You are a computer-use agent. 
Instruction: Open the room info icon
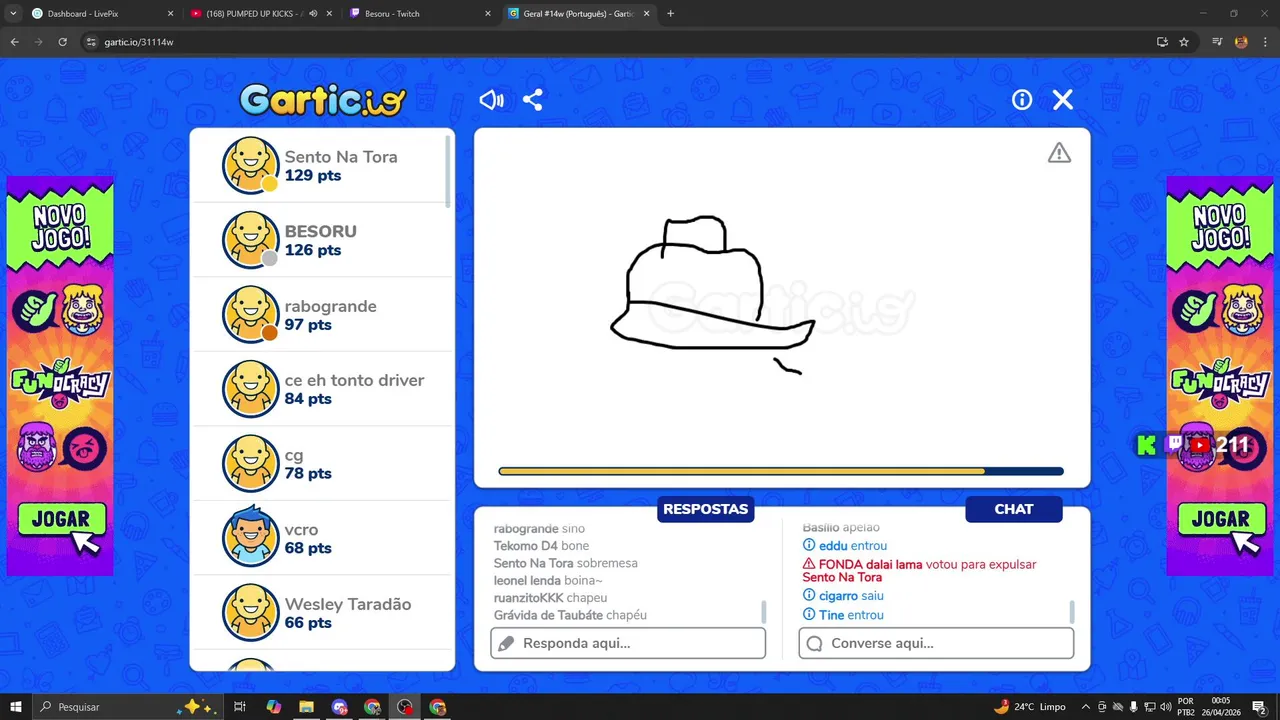coord(1022,100)
